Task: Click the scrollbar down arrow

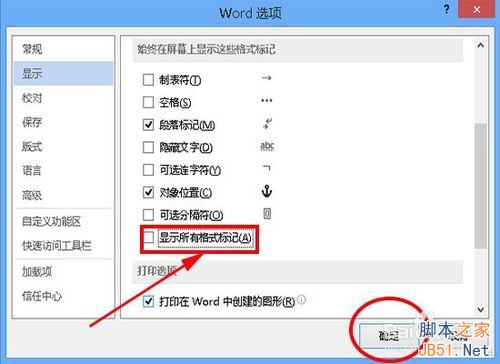Action: tap(480, 309)
